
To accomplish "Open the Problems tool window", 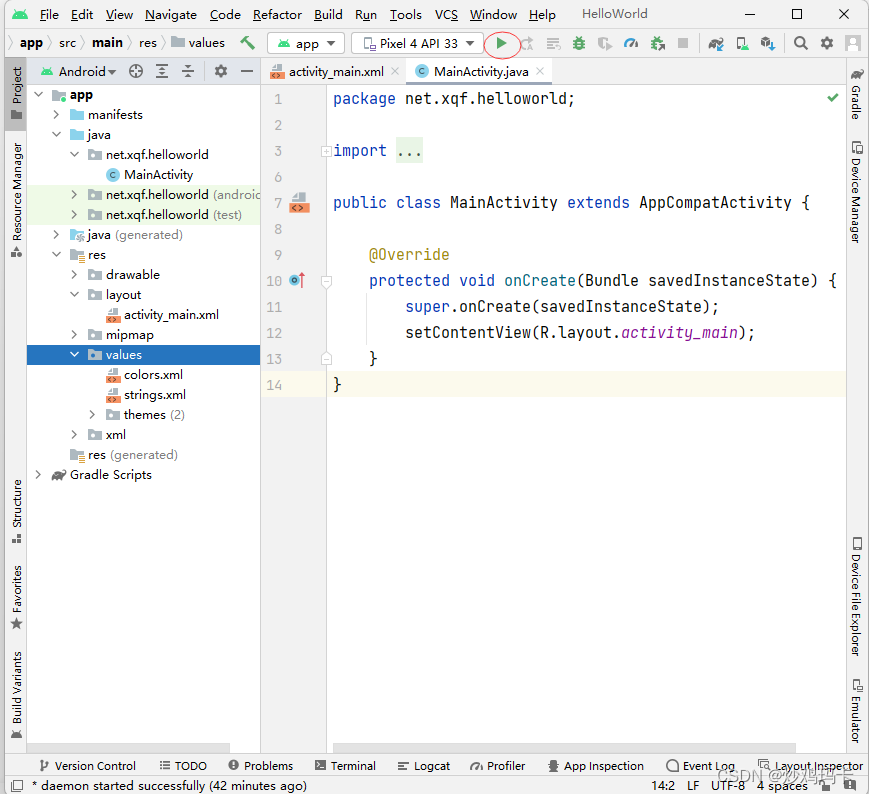I will [260, 766].
